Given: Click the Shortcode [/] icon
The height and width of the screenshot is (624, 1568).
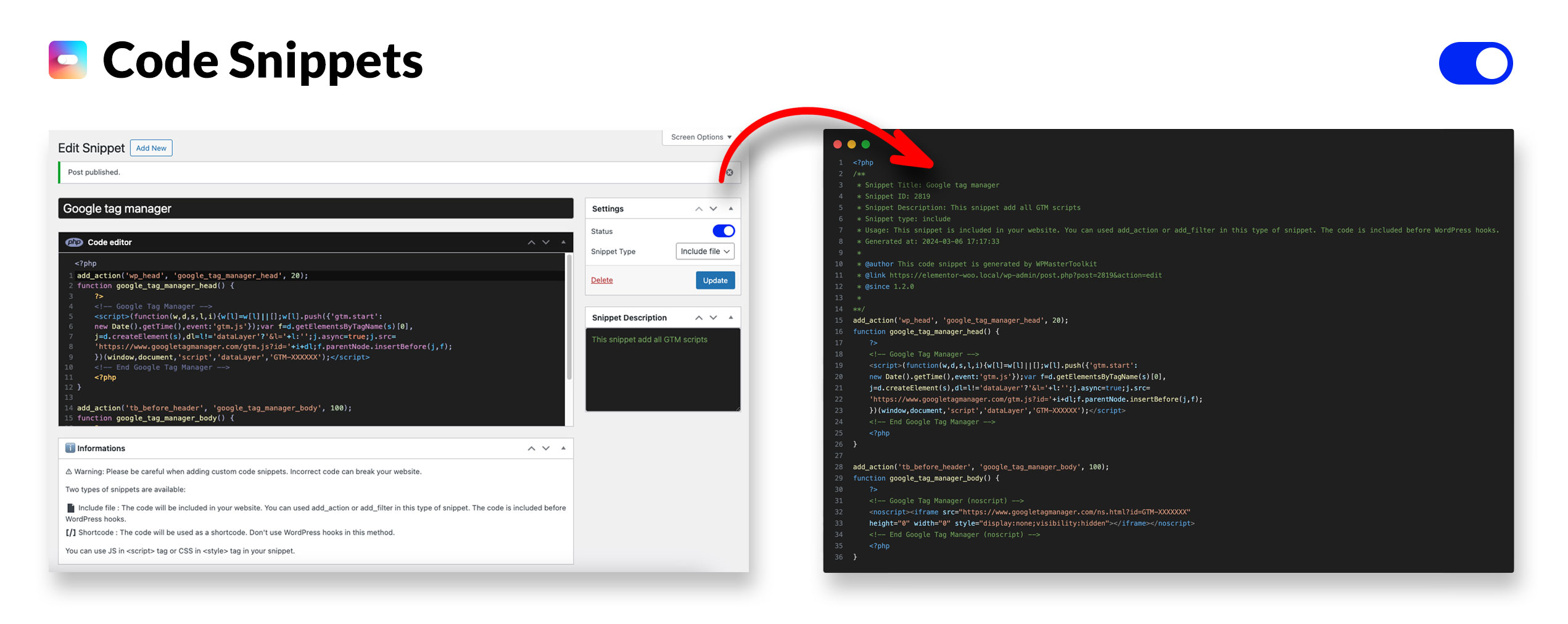Looking at the screenshot, I should (70, 533).
